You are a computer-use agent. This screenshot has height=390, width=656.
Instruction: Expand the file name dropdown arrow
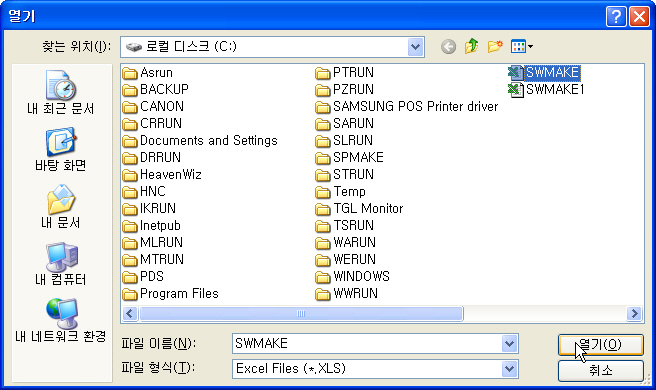click(509, 344)
